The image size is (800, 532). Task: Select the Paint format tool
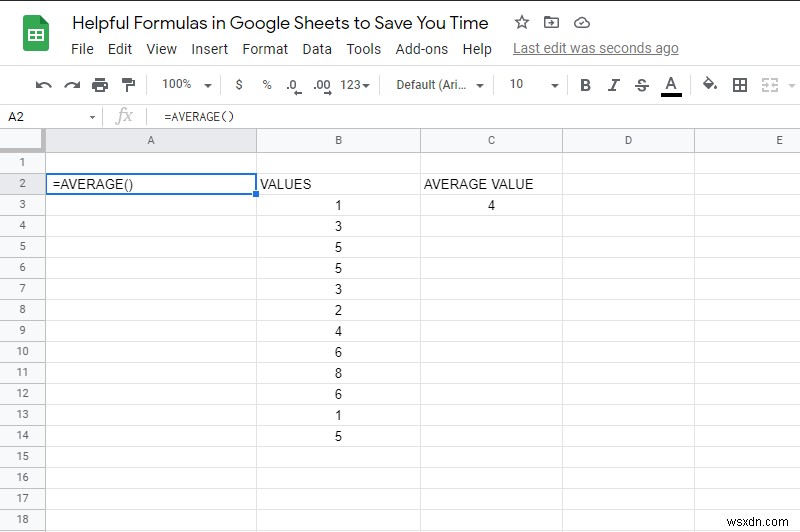[x=127, y=85]
